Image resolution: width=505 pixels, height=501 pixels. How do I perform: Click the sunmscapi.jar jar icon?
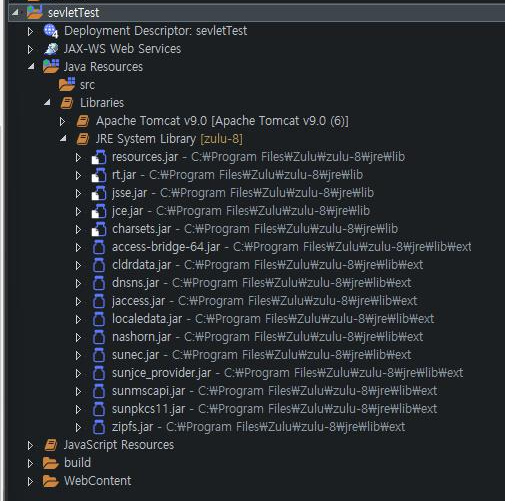pos(99,391)
